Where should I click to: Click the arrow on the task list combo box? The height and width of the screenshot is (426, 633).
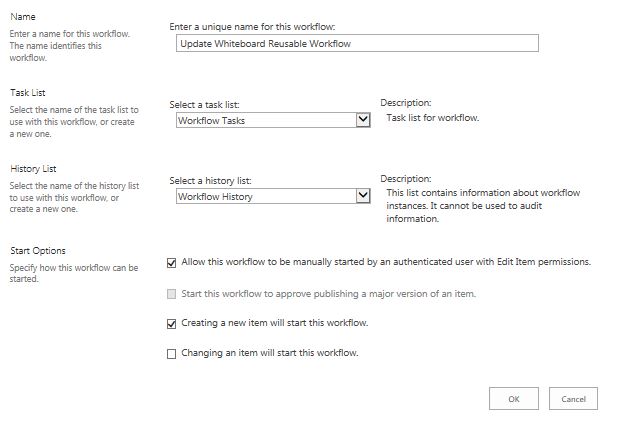(x=363, y=120)
